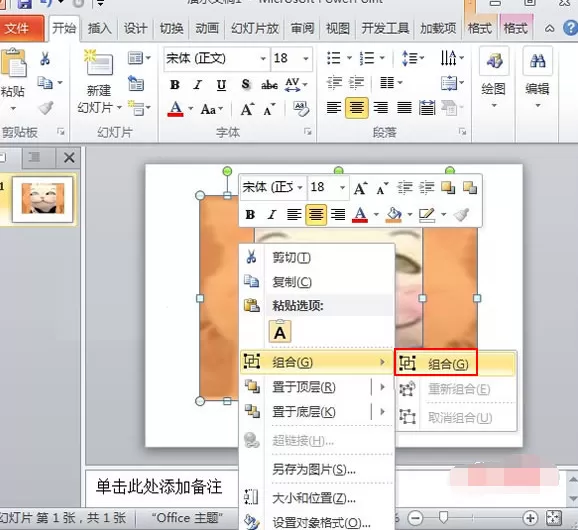Screen dimensions: 578x530
Task: Decrease font size in ribbon
Action: (269, 109)
